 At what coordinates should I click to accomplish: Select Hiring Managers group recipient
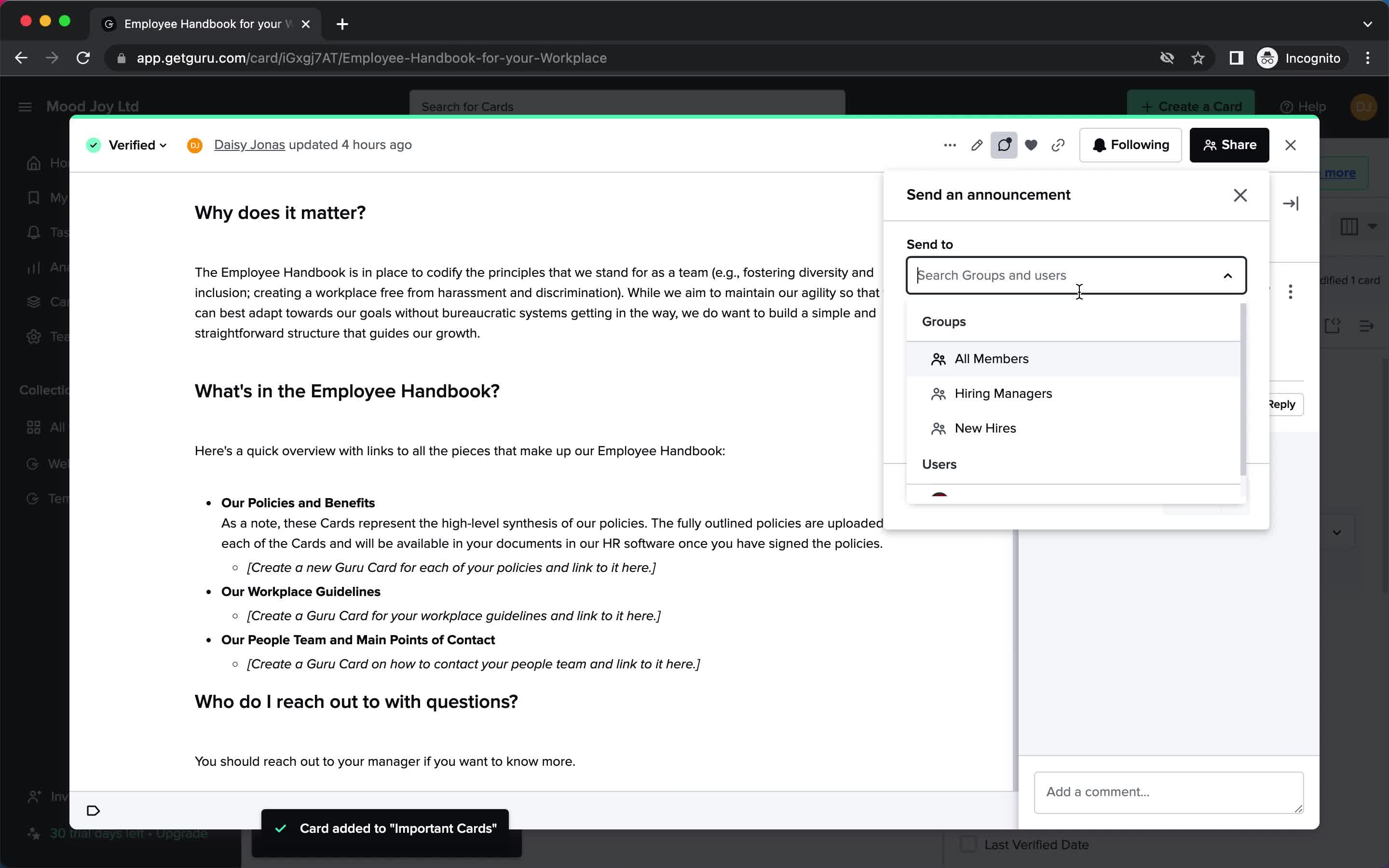tap(1003, 393)
